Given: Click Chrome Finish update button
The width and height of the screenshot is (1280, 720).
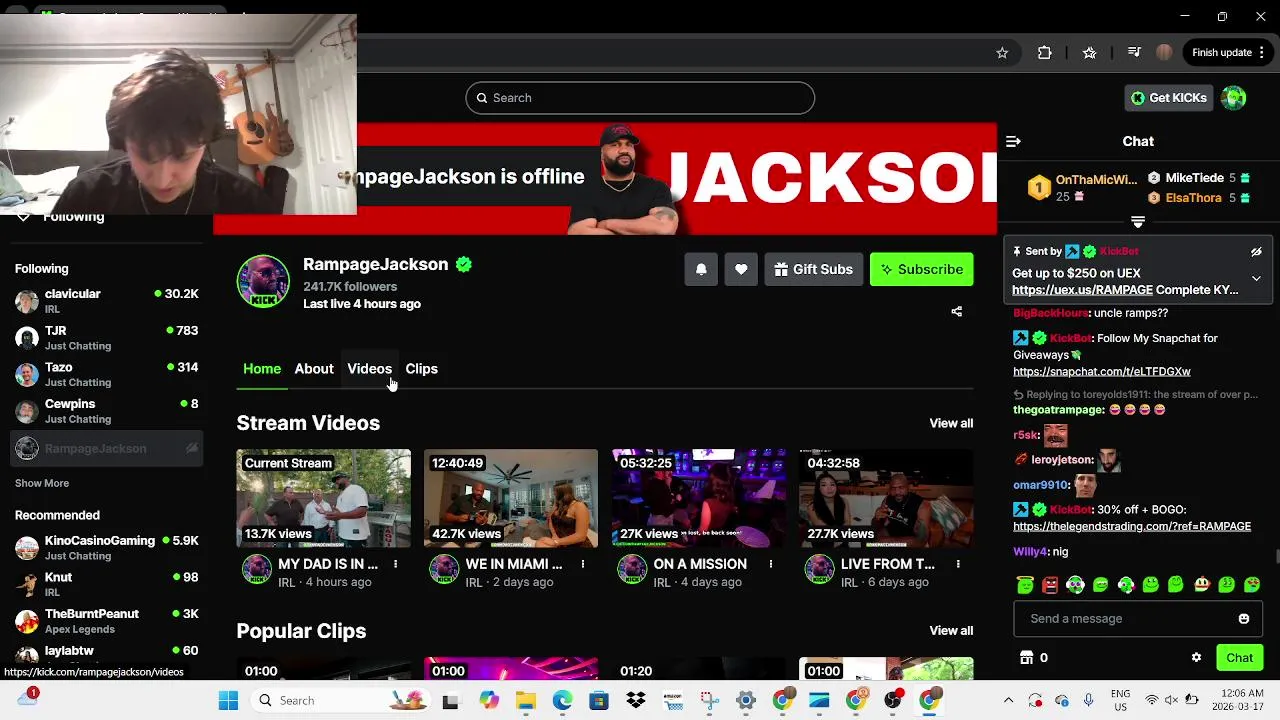Looking at the screenshot, I should (x=1229, y=53).
